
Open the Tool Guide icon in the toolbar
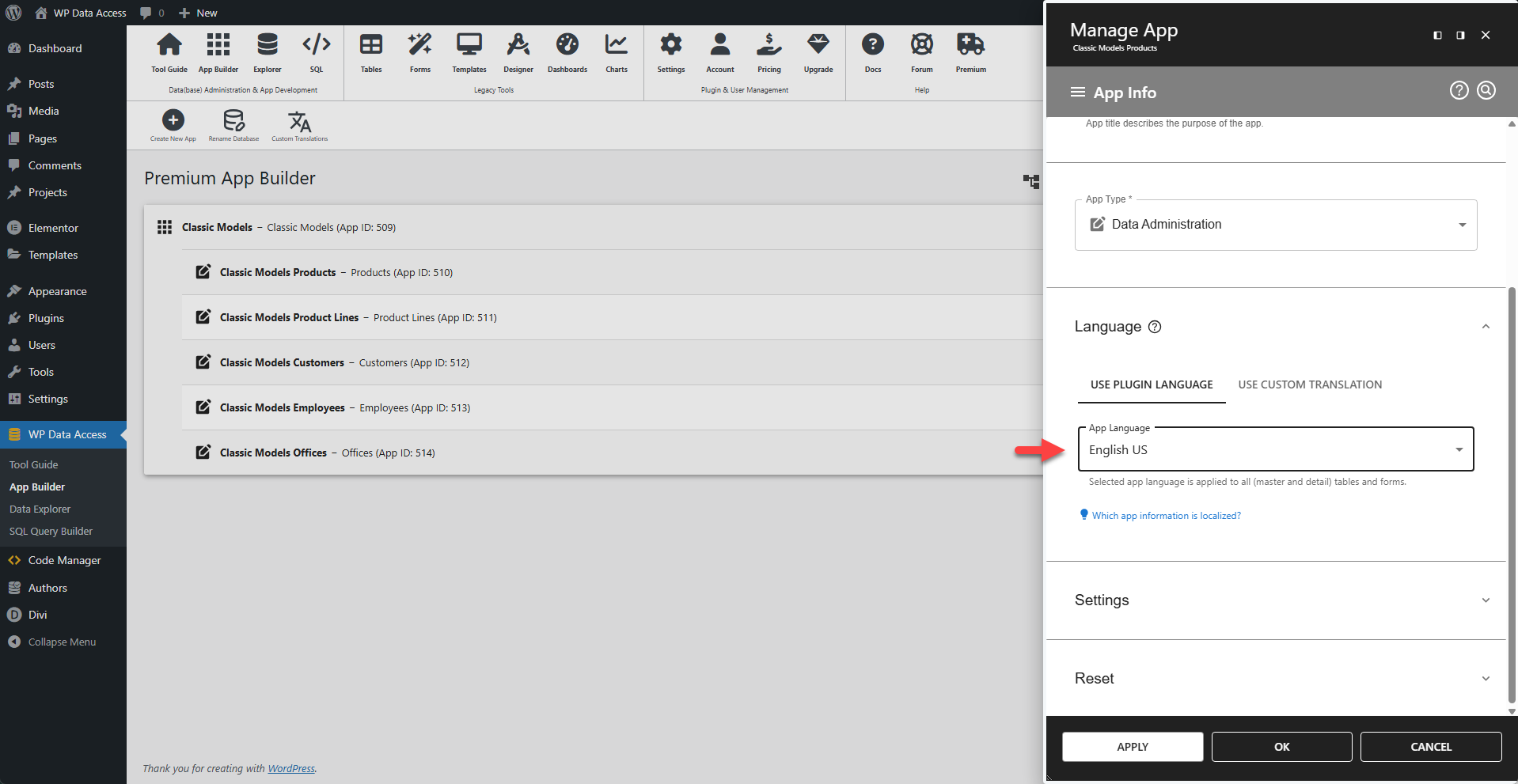click(x=169, y=51)
